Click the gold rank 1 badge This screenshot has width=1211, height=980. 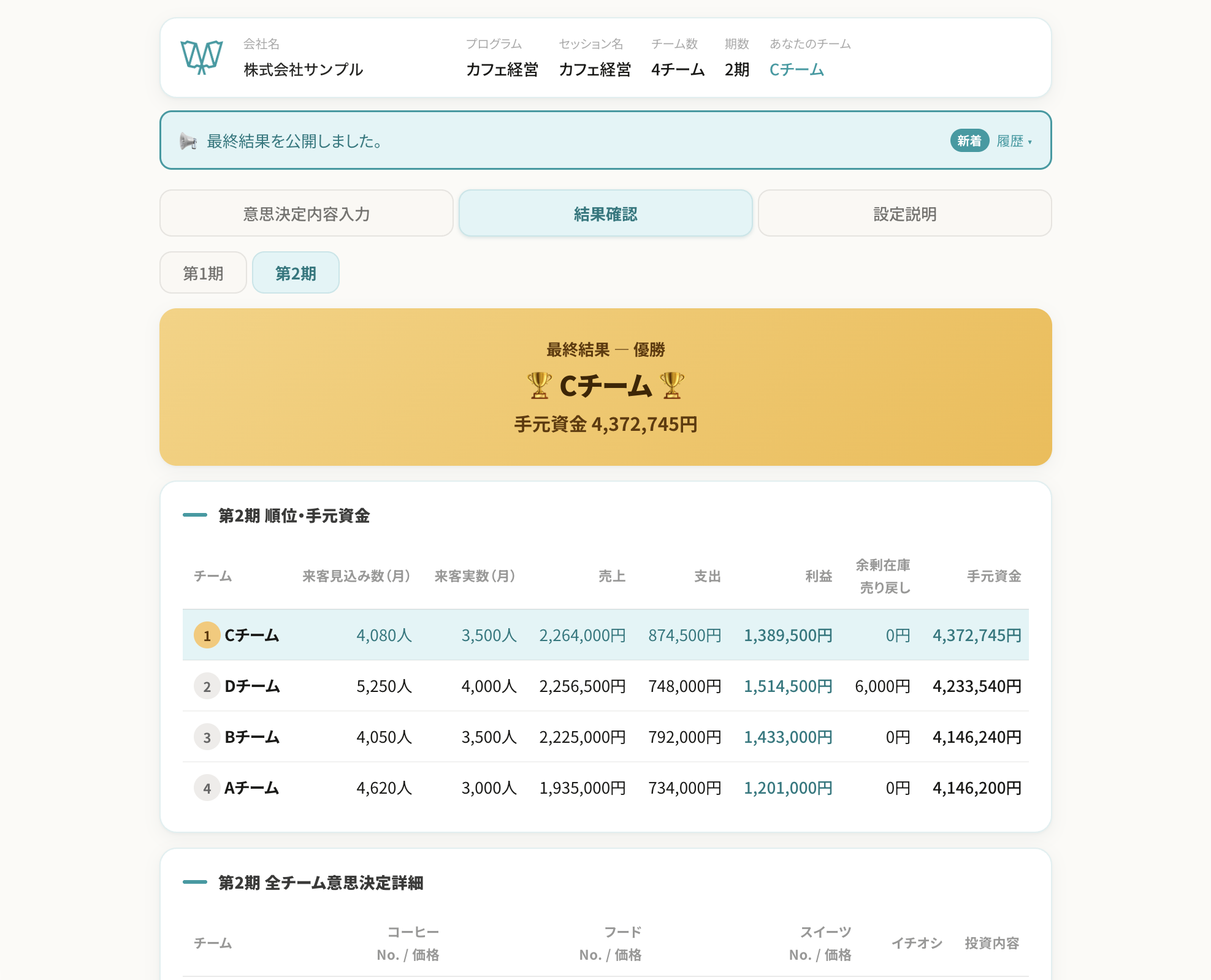[x=207, y=636]
